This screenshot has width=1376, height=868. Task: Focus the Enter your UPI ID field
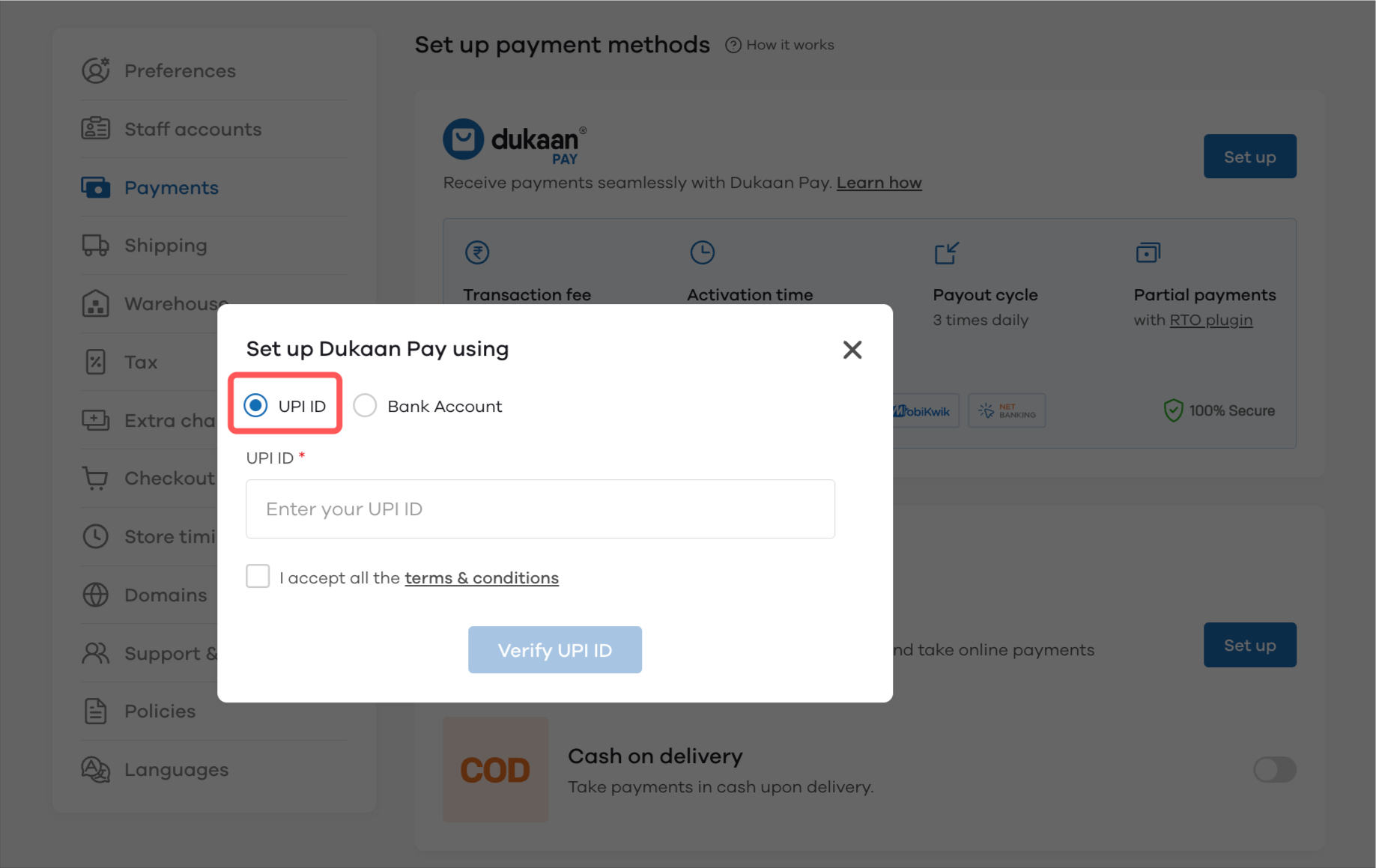(540, 509)
